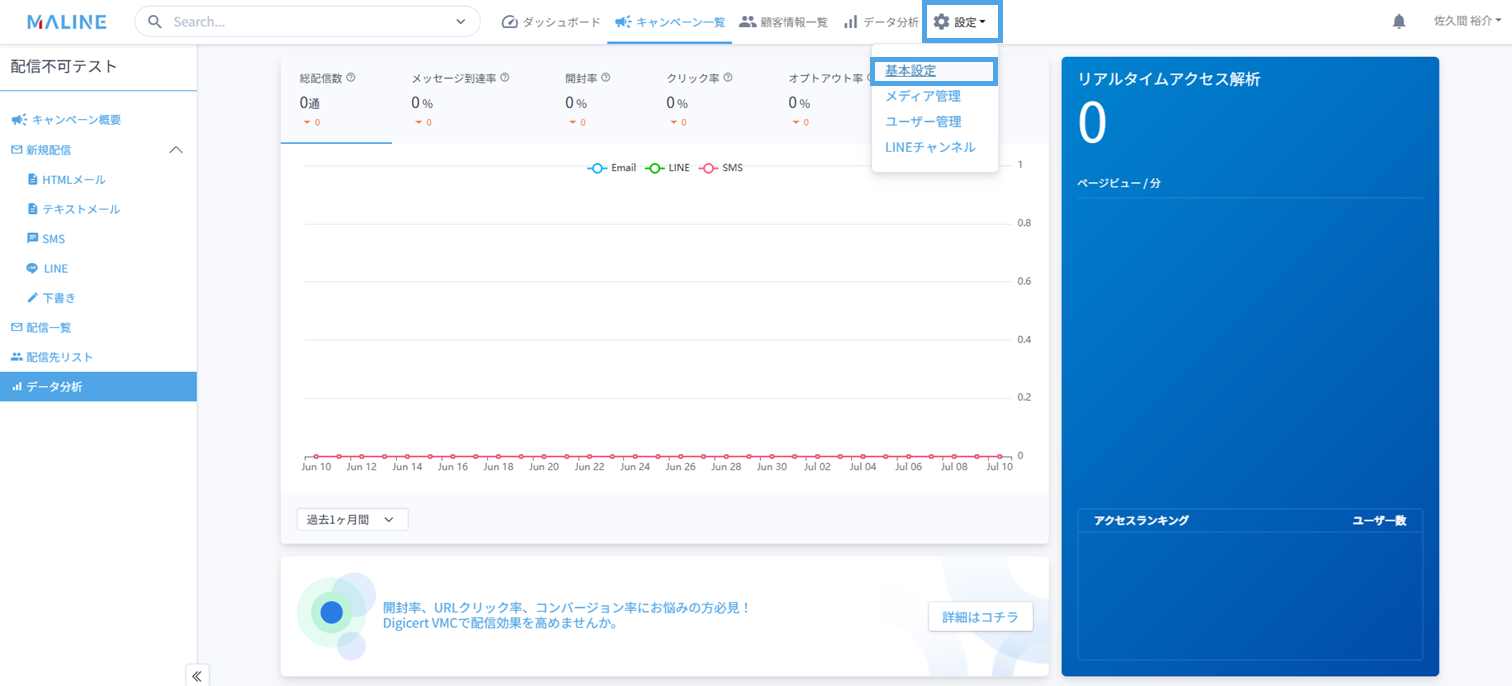Open the 設定 settings dropdown
This screenshot has height=686, width=1512.
point(962,22)
